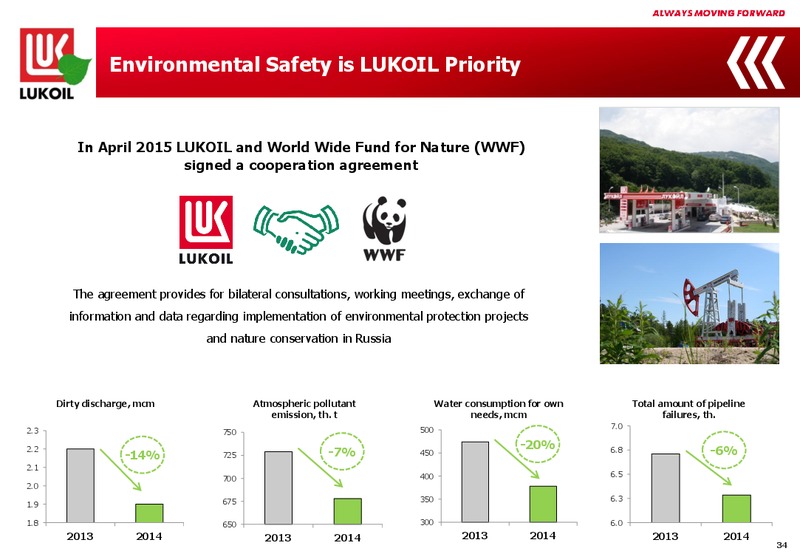
Task: Click the paragraph about bilateral consultations
Action: tap(299, 316)
